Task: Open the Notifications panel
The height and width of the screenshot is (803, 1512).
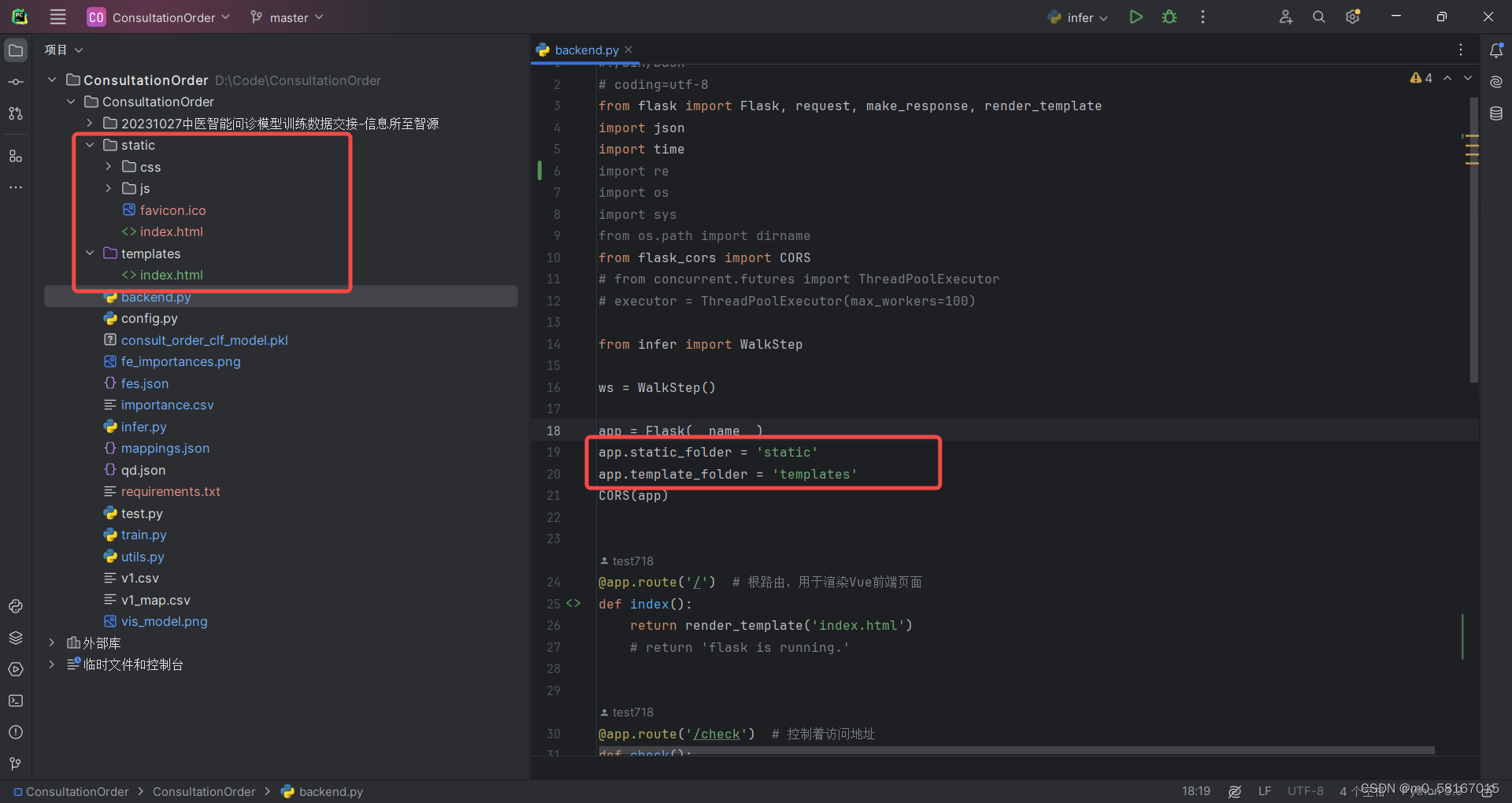Action: click(x=1496, y=50)
